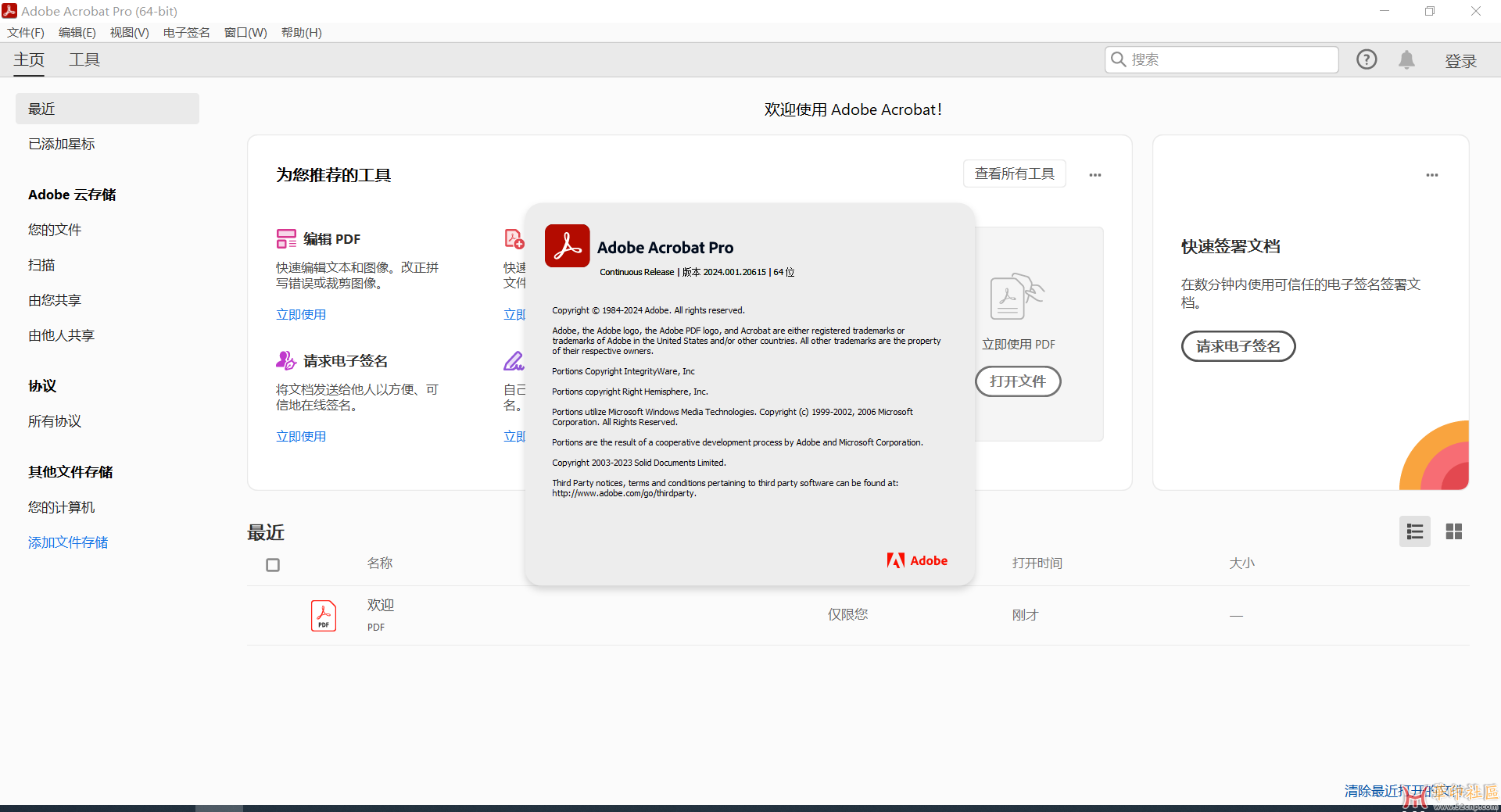Image resolution: width=1501 pixels, height=812 pixels.
Task: Open the 文件(F) menu
Action: [26, 32]
